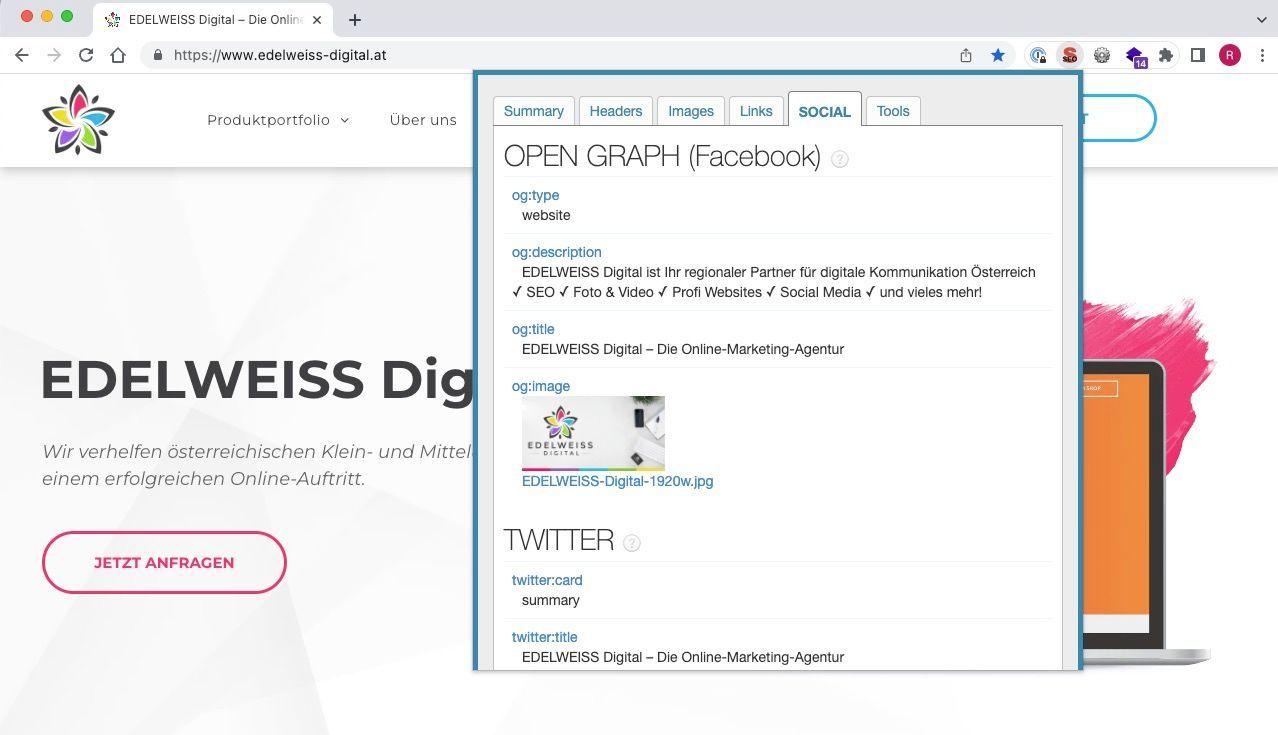Screen dimensions: 1278x735
Task: Click the twitter:card value summary
Action: point(551,600)
